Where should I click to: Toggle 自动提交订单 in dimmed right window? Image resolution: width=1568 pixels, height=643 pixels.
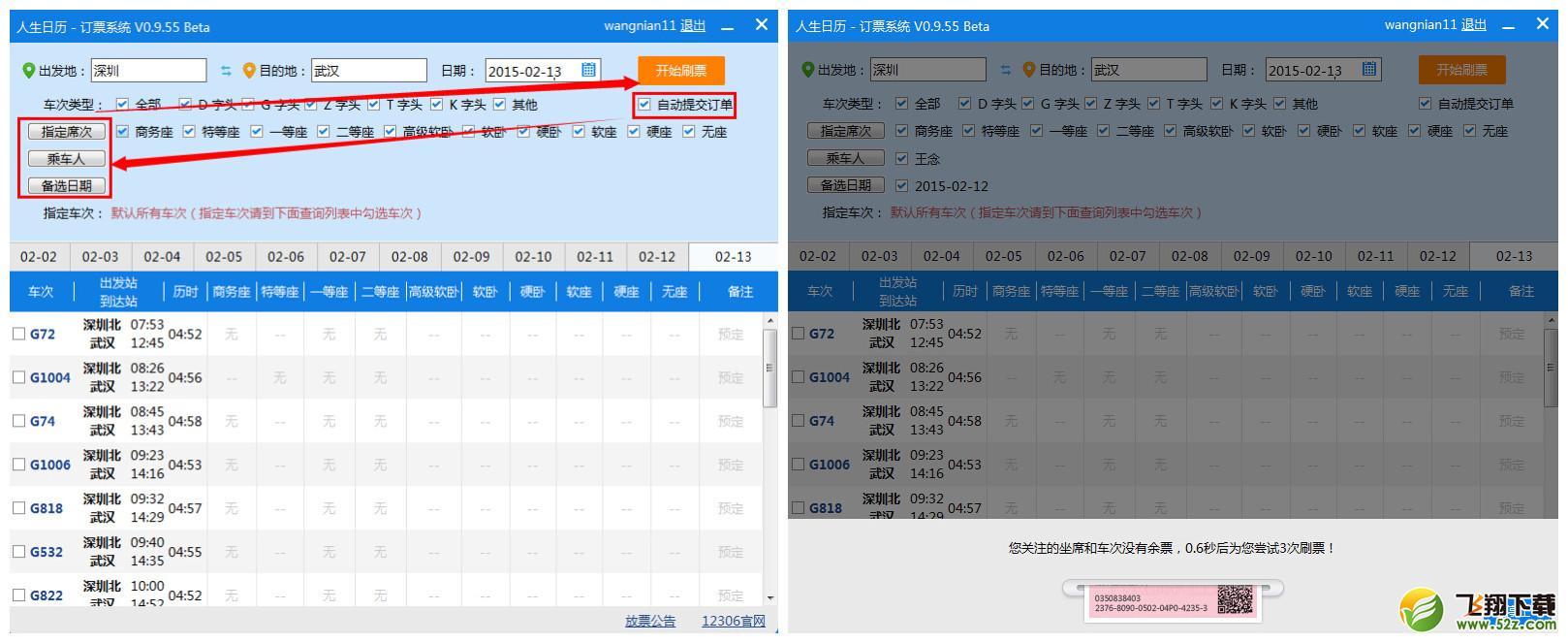pos(1425,104)
